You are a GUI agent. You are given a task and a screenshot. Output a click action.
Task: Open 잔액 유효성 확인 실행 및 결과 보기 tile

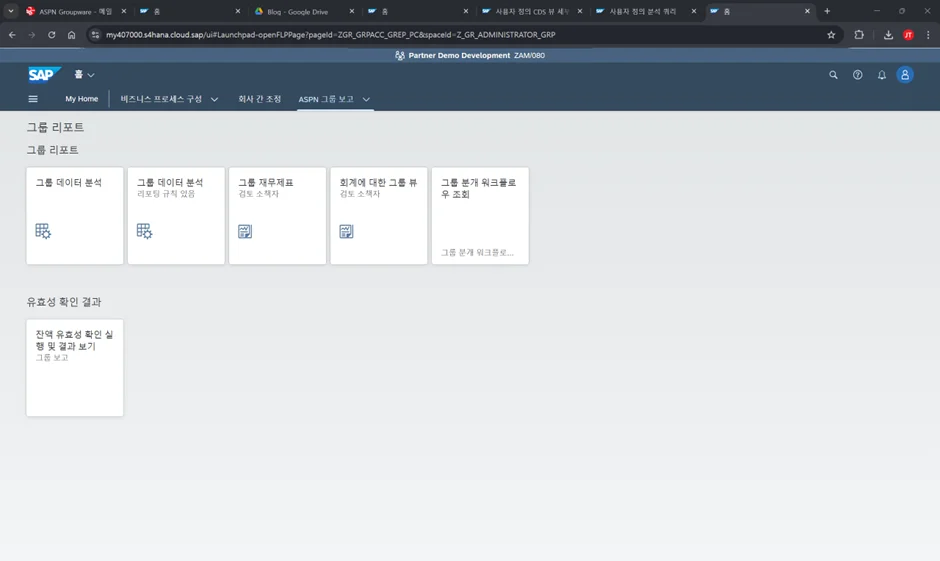pos(75,367)
